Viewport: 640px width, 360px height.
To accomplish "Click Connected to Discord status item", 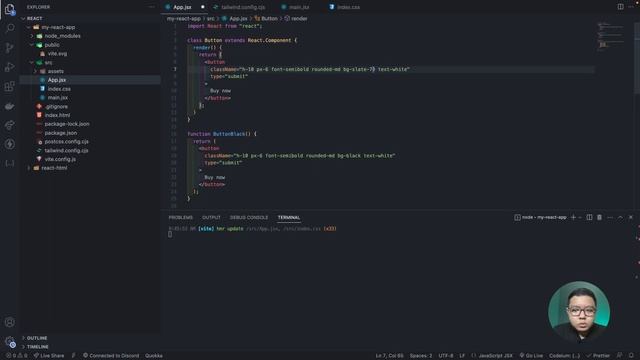I will coord(111,356).
